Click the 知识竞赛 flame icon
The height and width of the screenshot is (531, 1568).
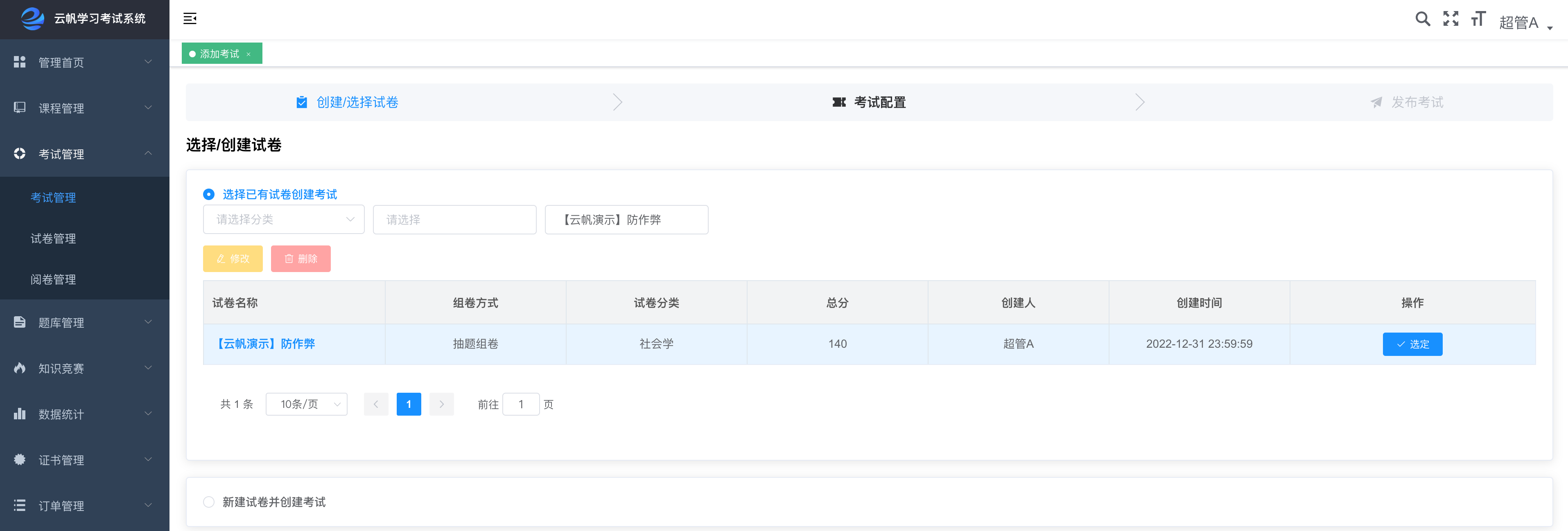pyautogui.click(x=20, y=368)
